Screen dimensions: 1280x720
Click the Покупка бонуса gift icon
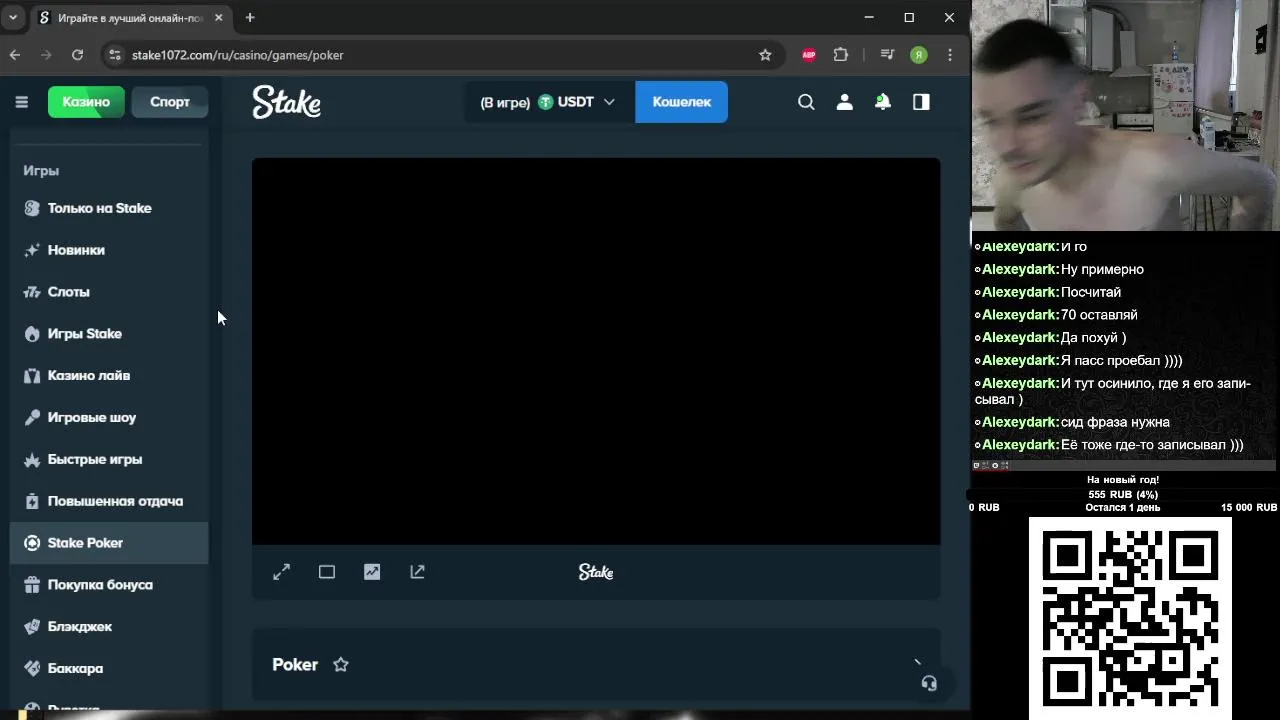[32, 585]
